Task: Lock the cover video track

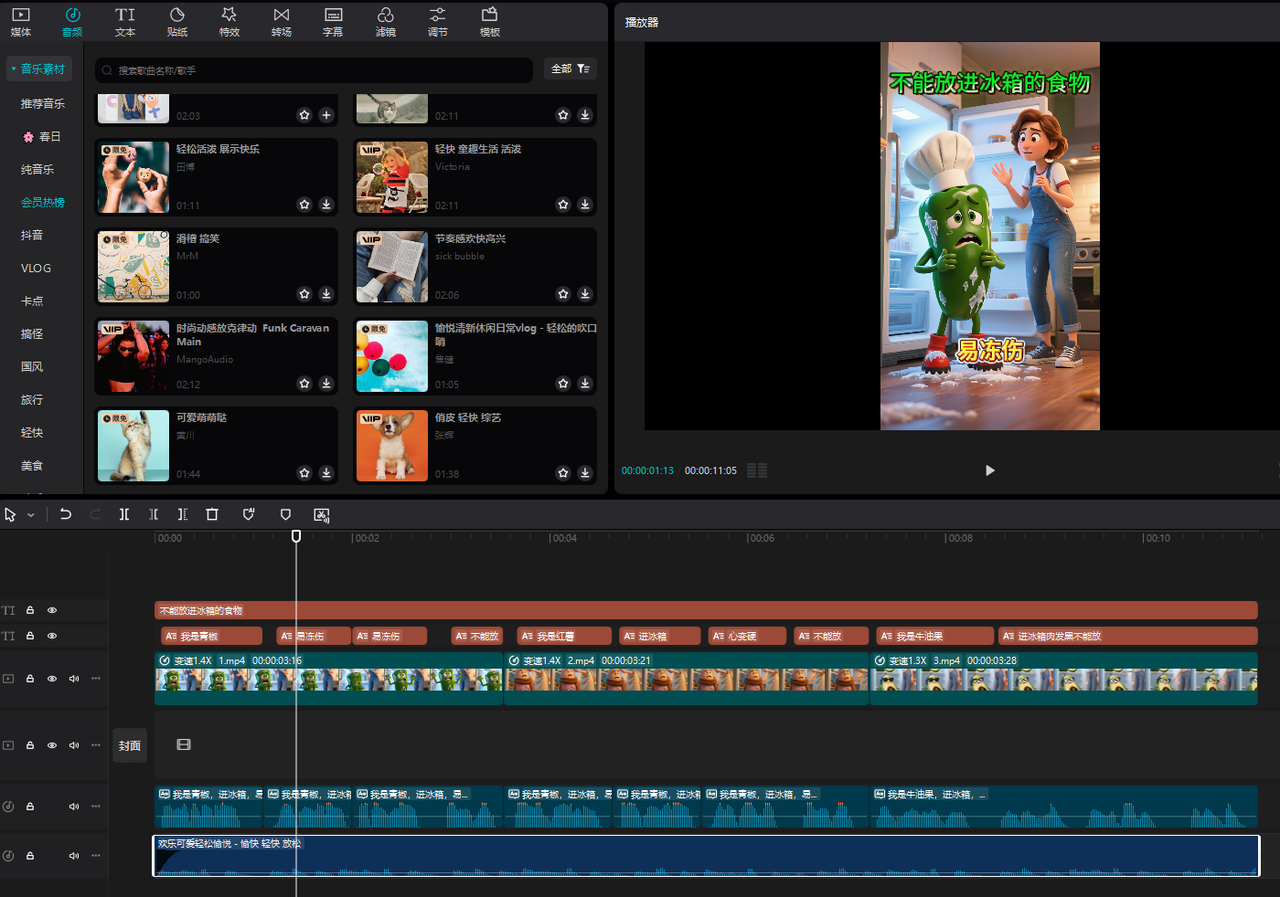Action: tap(30, 745)
